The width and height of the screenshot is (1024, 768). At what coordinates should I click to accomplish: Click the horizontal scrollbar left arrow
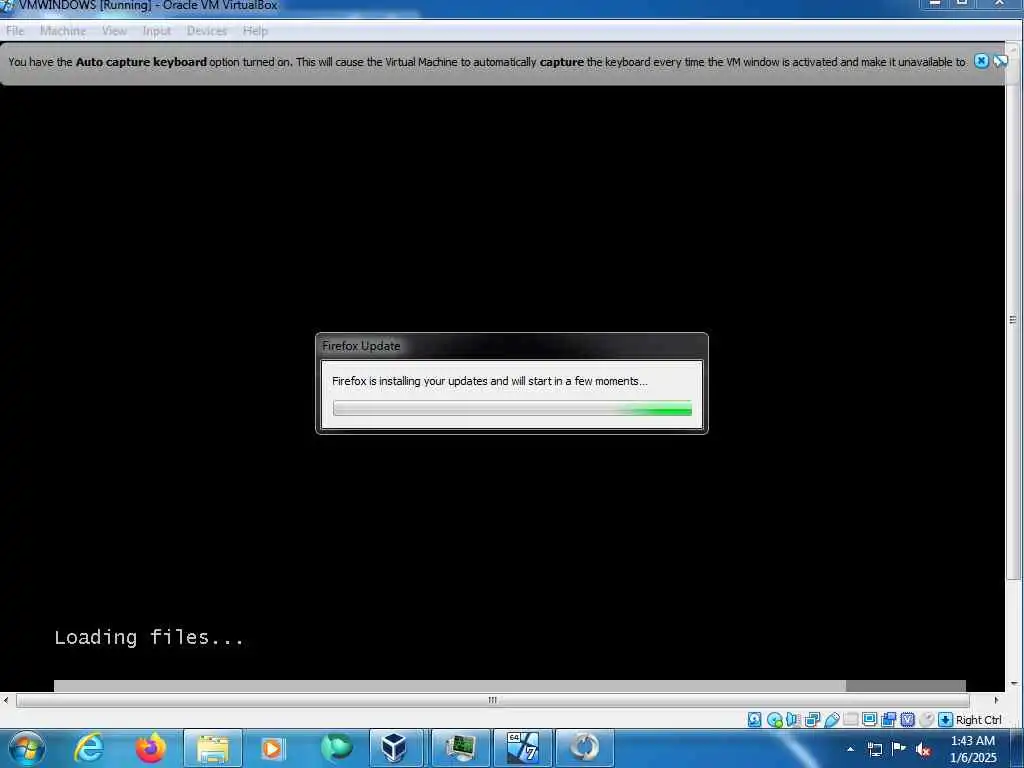(x=6, y=700)
